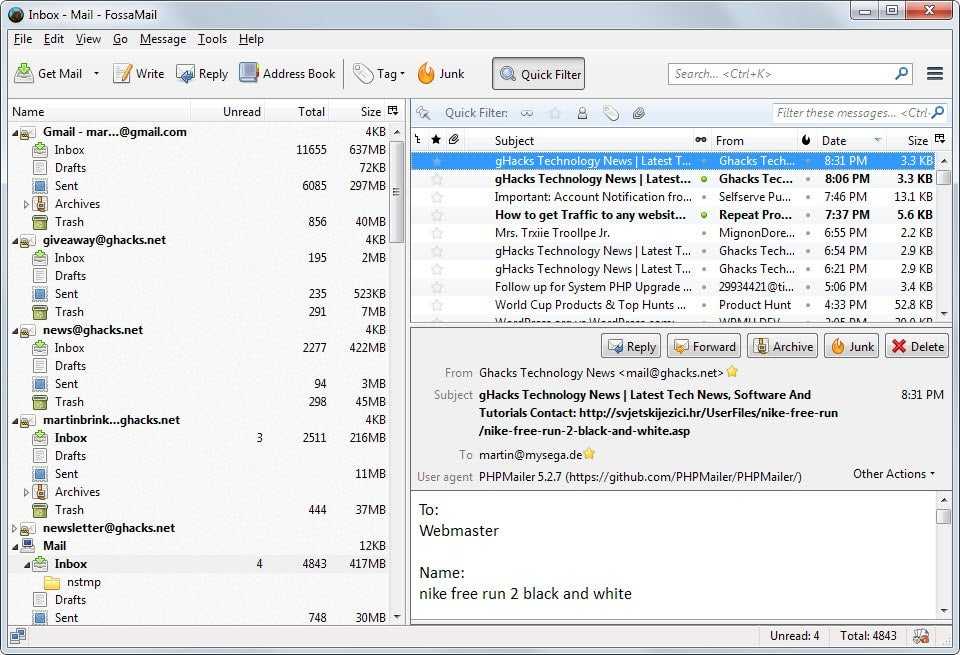Open the hamburger application menu
This screenshot has height=655, width=960.
pos(935,74)
